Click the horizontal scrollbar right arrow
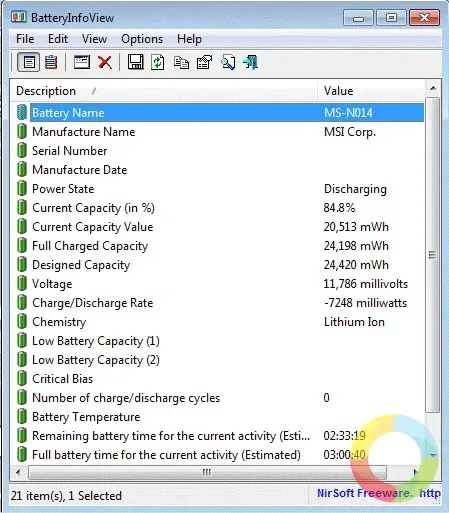449x513 pixels. click(x=415, y=472)
